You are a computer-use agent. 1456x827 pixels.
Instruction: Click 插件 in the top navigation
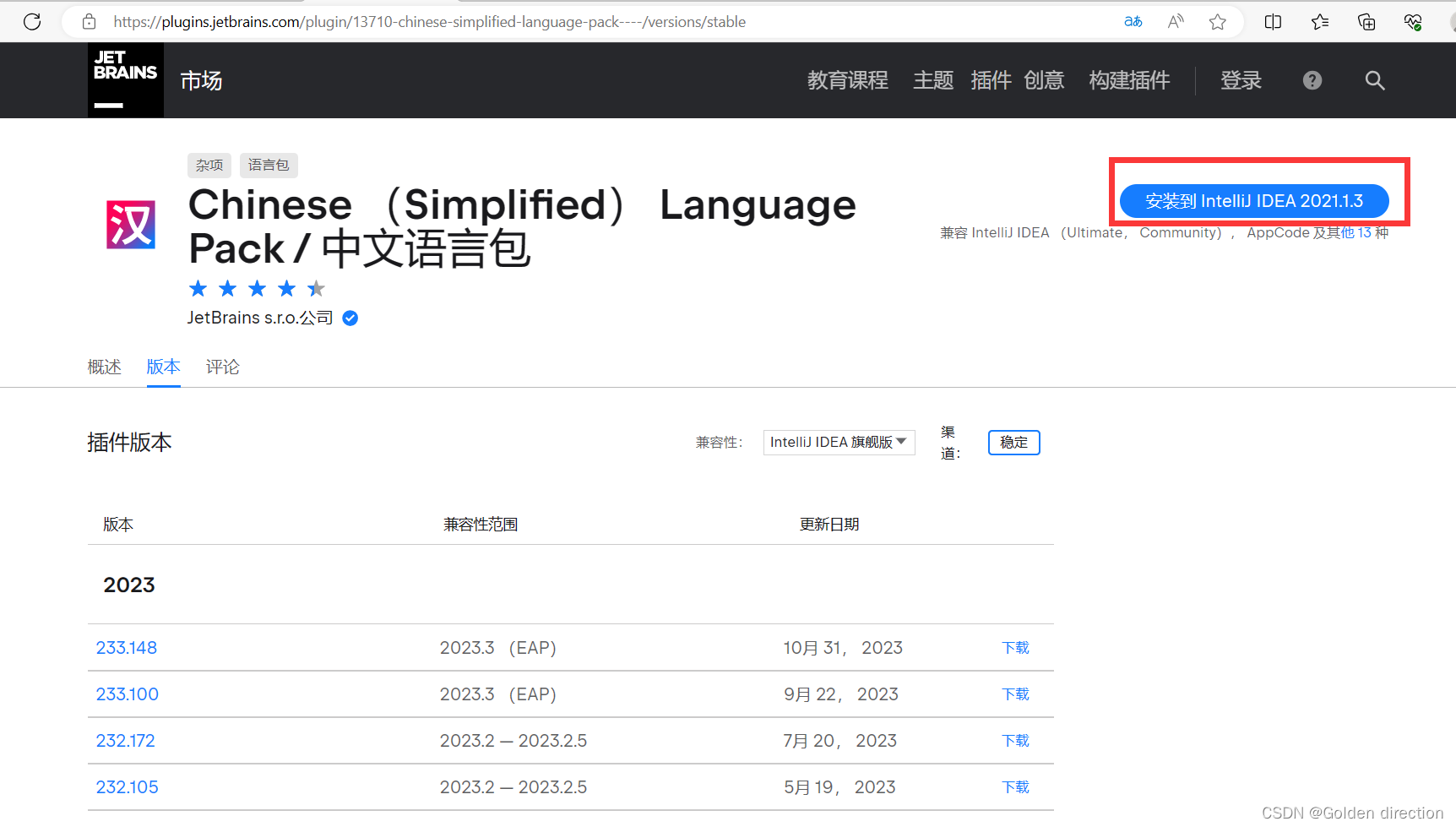[991, 80]
